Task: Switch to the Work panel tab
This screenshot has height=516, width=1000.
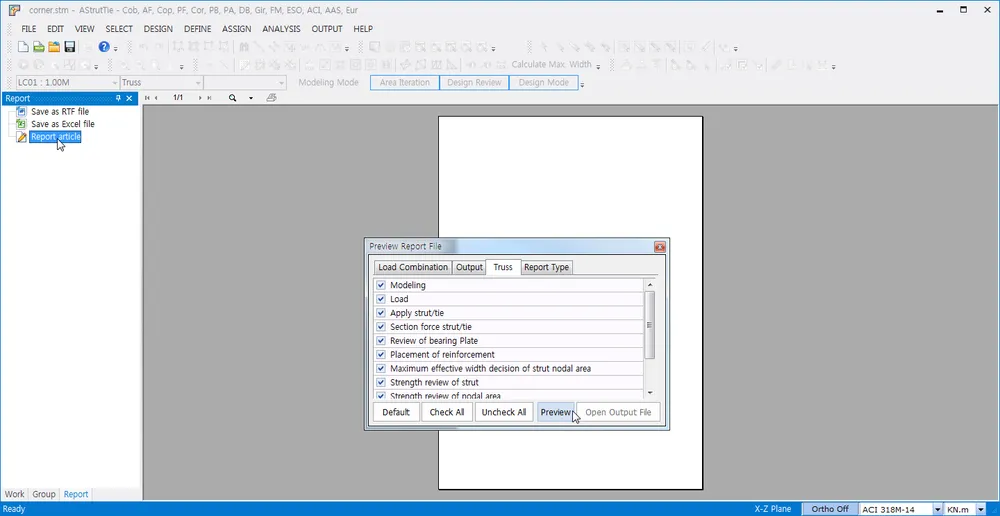Action: click(15, 494)
